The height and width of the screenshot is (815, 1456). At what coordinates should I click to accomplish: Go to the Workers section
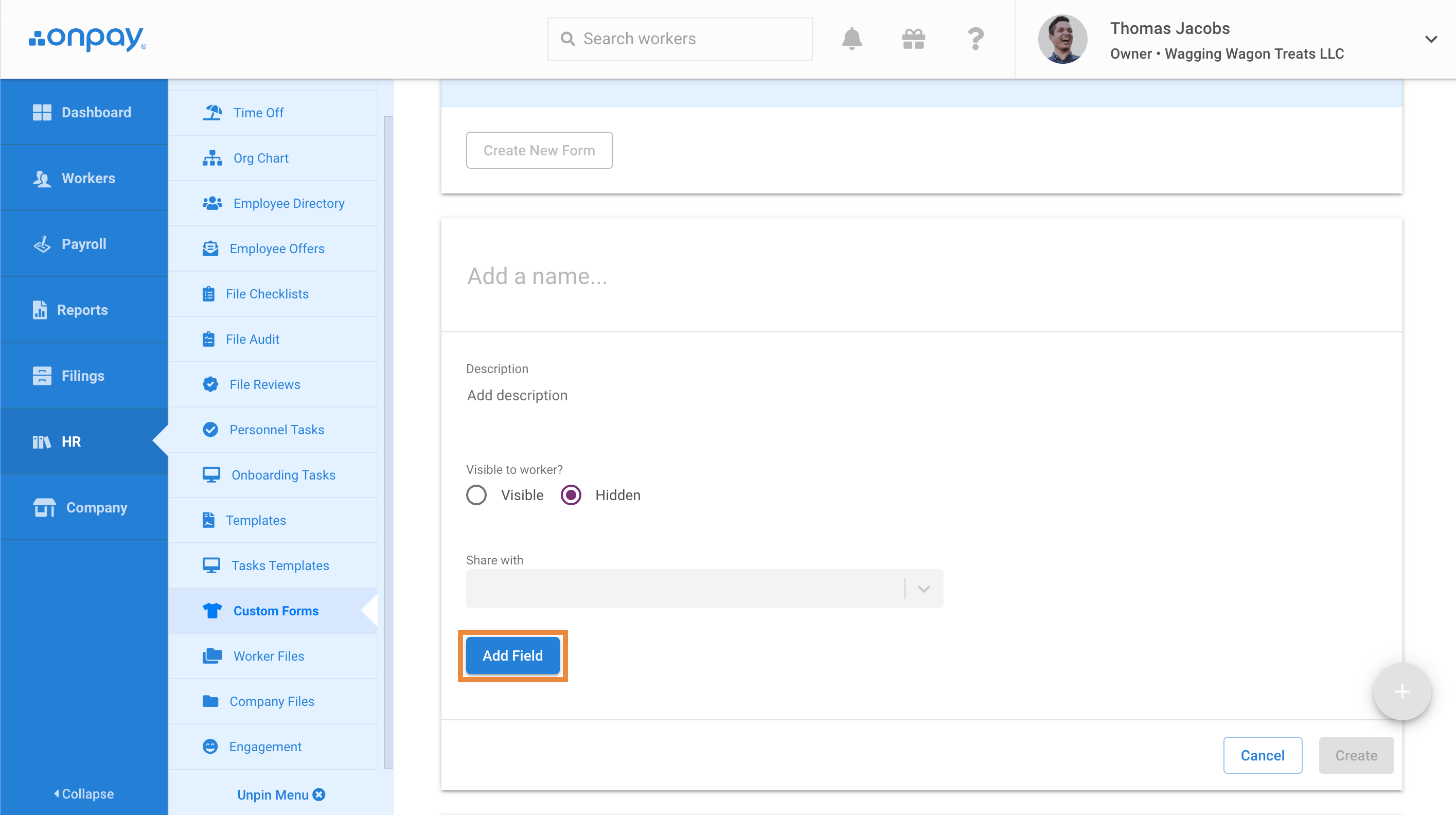pyautogui.click(x=84, y=179)
